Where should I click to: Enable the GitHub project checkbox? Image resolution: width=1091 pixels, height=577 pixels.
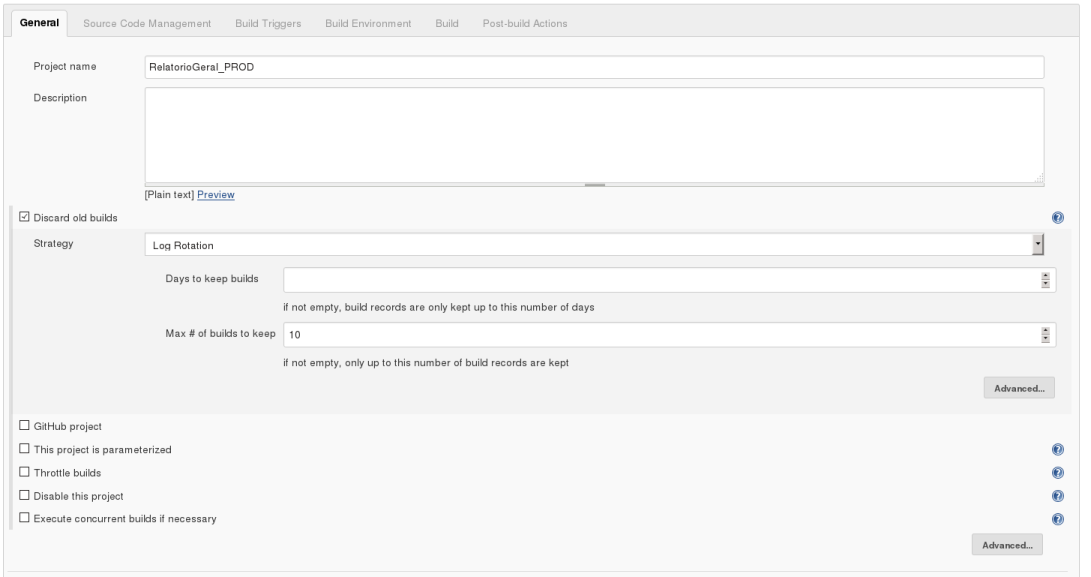coord(25,427)
